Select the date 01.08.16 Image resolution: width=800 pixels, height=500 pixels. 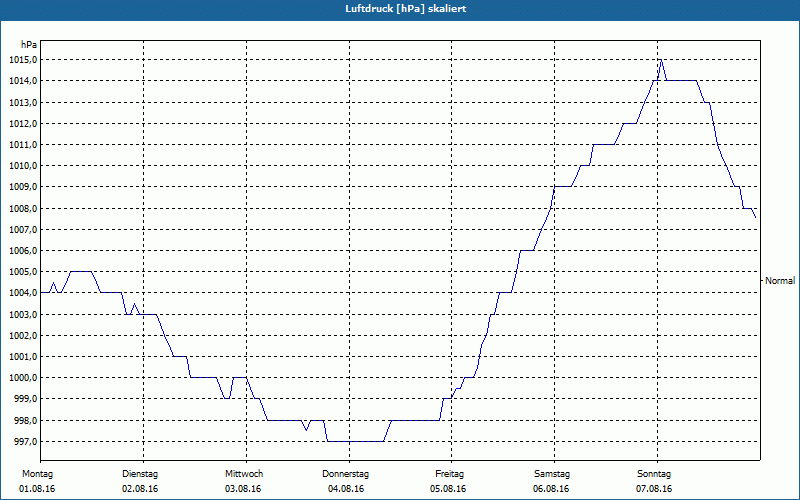[x=37, y=489]
